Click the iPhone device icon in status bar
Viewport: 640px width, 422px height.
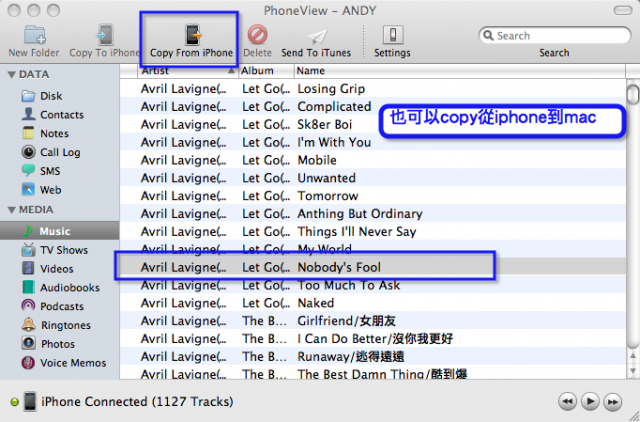pyautogui.click(x=30, y=402)
